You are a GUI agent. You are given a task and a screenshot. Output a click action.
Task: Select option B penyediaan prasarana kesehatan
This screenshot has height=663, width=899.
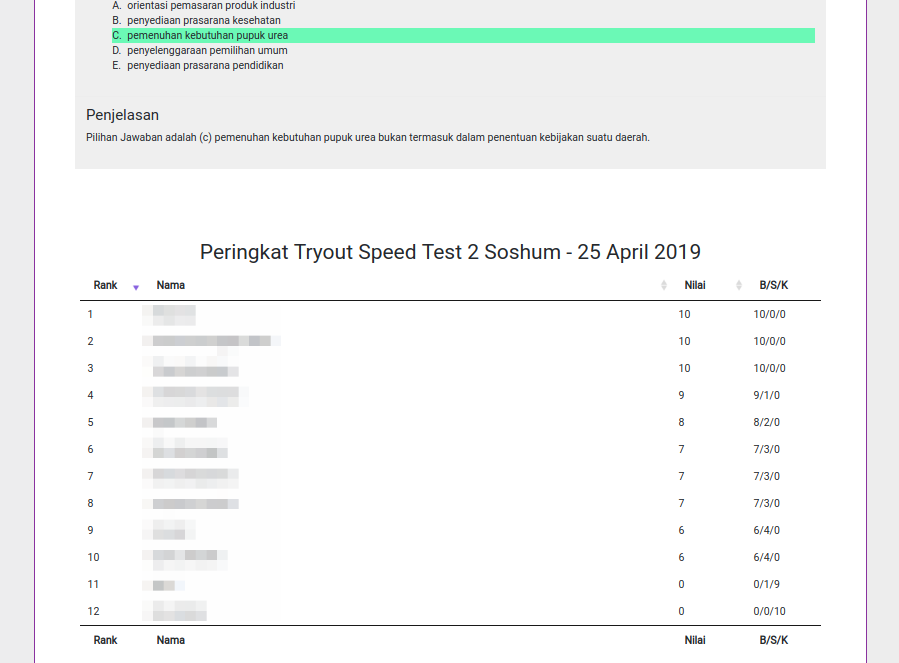point(203,20)
